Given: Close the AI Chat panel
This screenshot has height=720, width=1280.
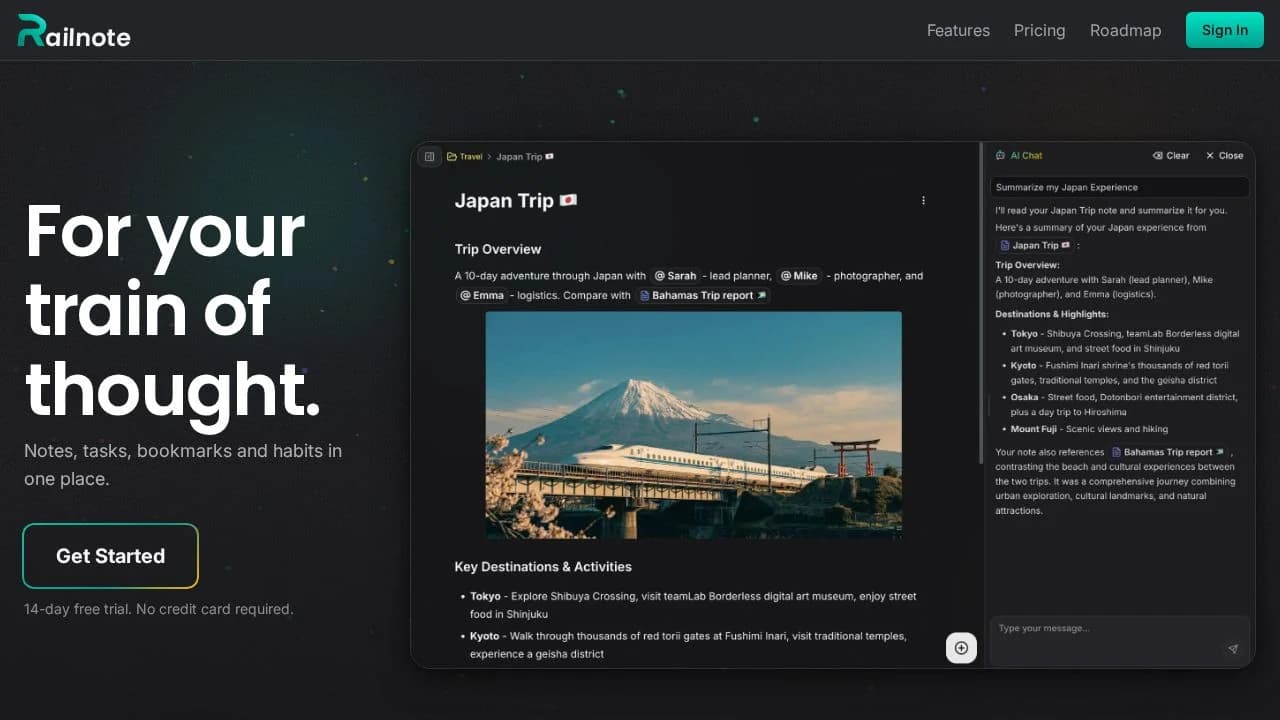Looking at the screenshot, I should pyautogui.click(x=1224, y=155).
